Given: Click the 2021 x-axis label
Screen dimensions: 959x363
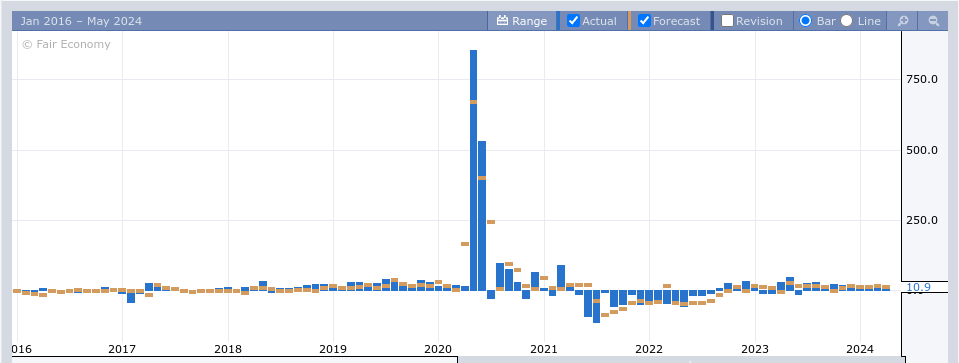Looking at the screenshot, I should 544,350.
